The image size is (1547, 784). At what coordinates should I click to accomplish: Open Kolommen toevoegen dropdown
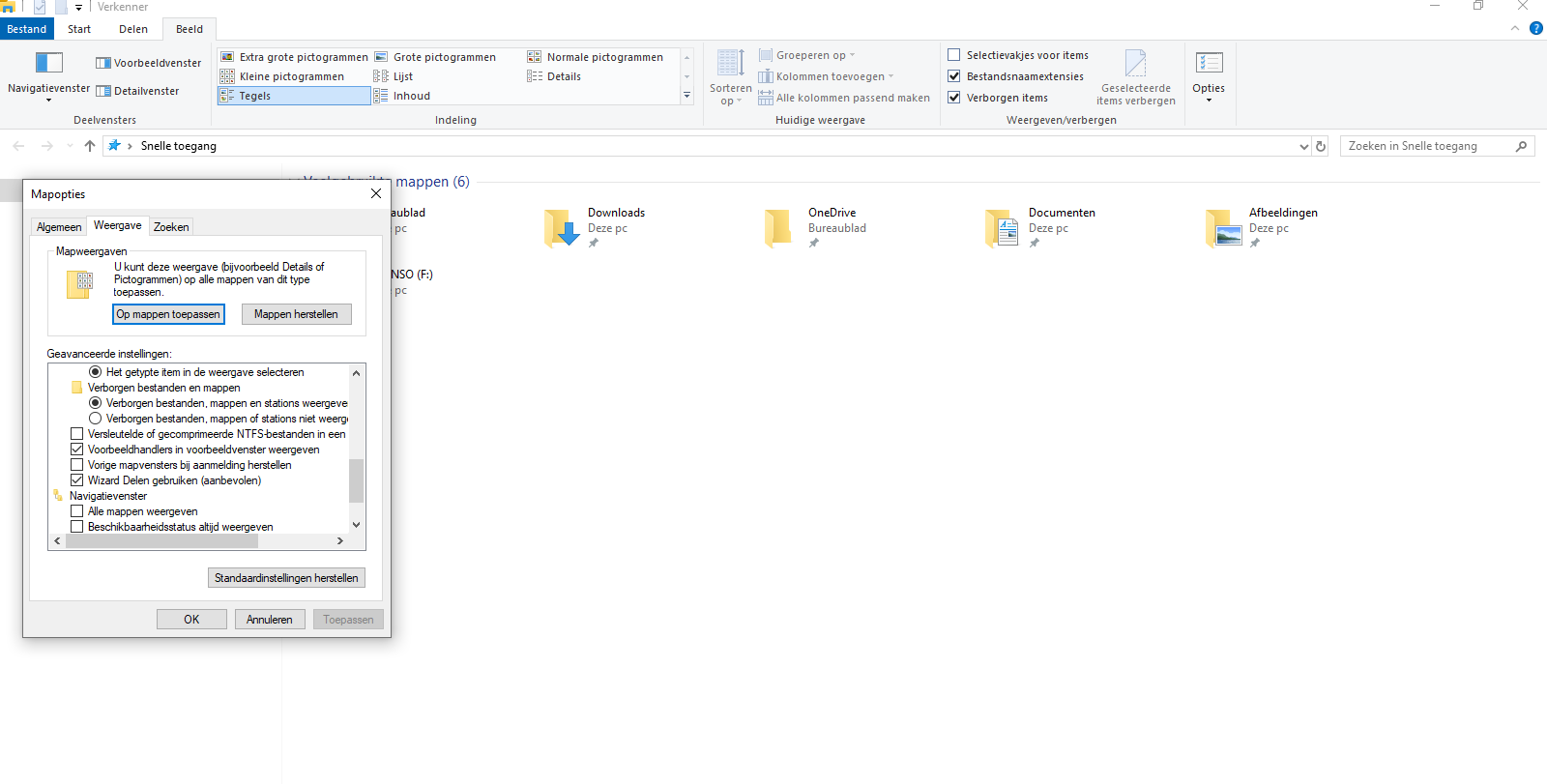coord(827,76)
